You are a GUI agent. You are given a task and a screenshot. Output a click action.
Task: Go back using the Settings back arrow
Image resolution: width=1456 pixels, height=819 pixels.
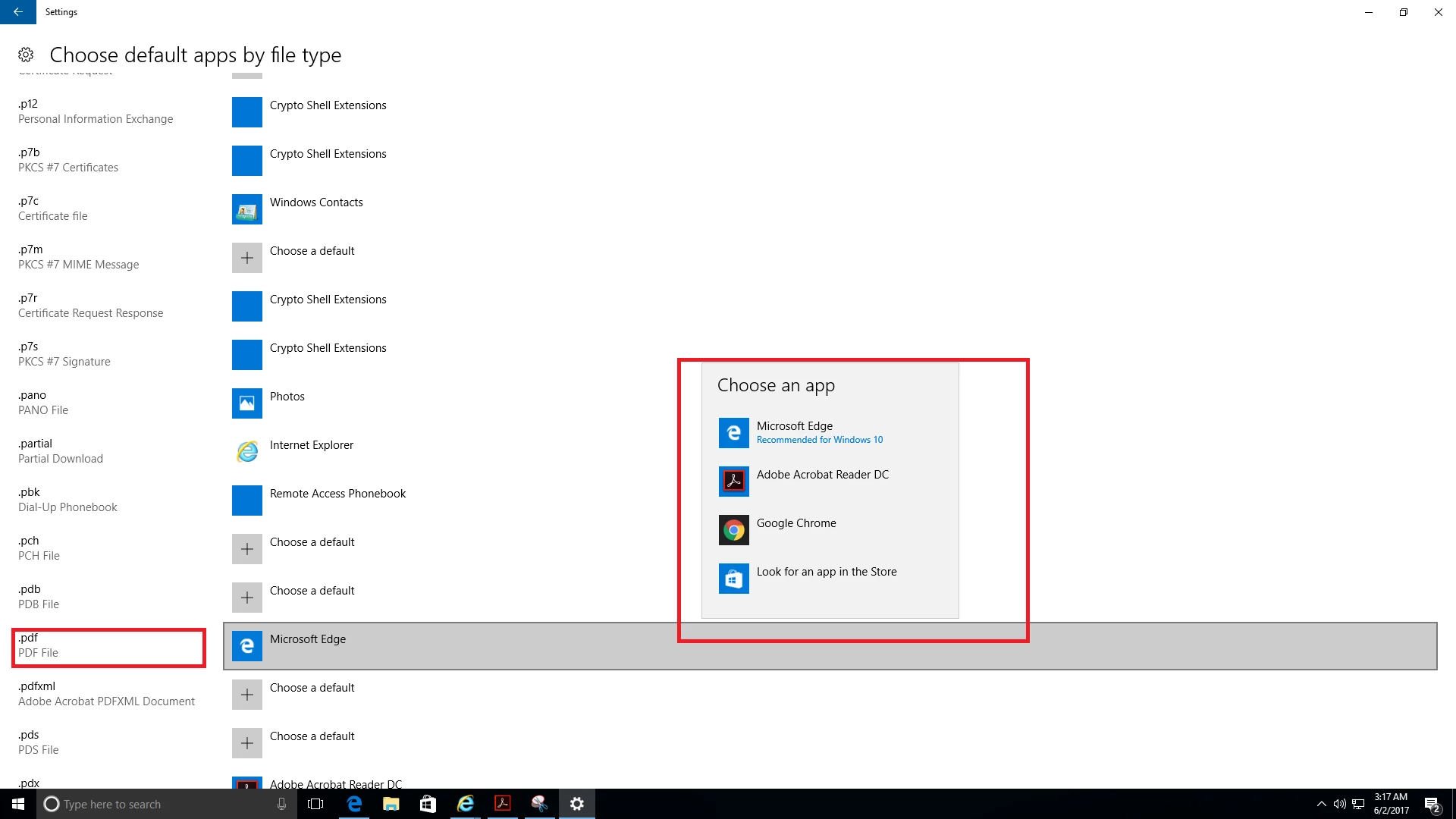(17, 12)
